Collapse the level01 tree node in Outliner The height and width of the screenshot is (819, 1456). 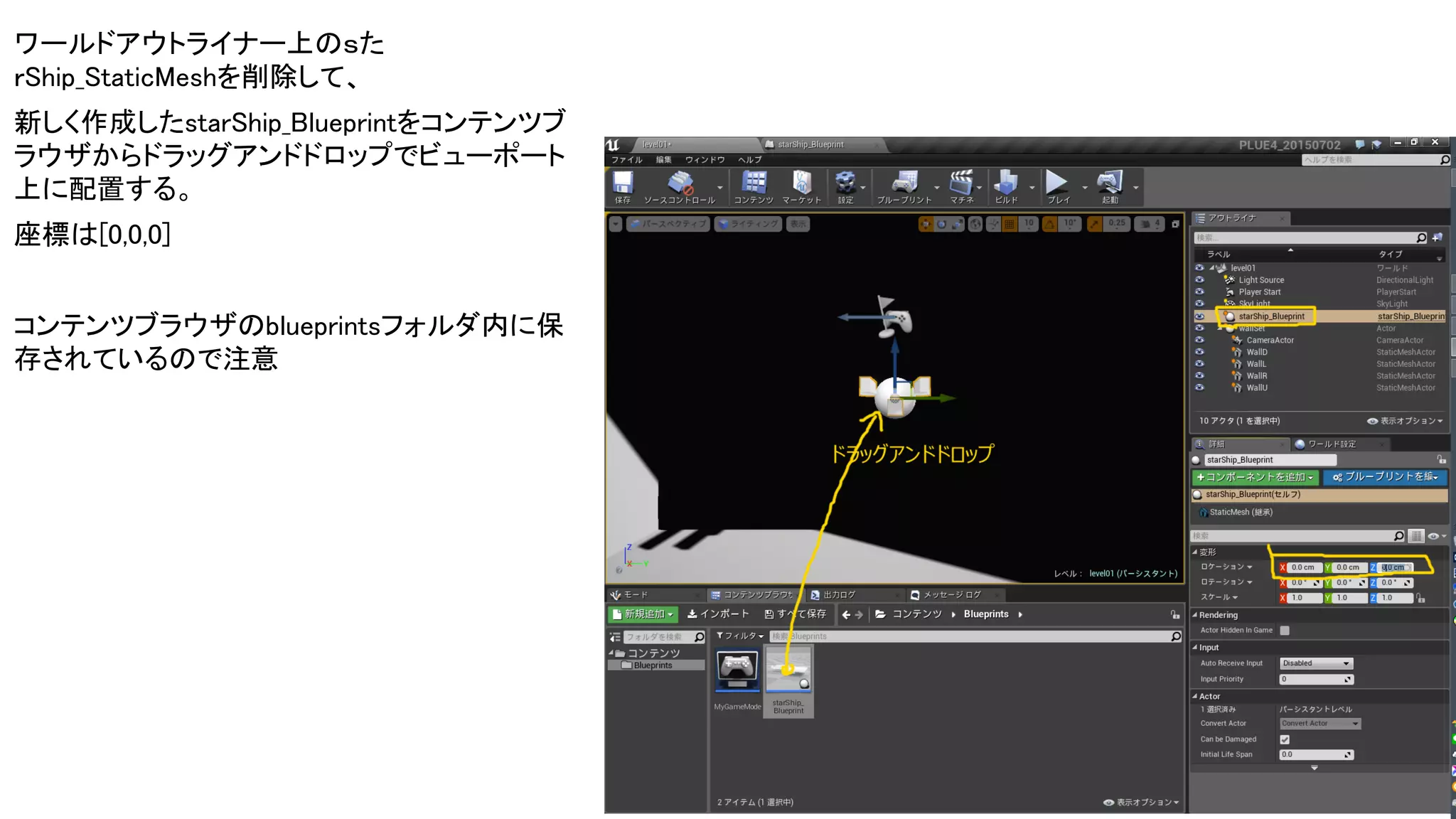click(x=1212, y=268)
